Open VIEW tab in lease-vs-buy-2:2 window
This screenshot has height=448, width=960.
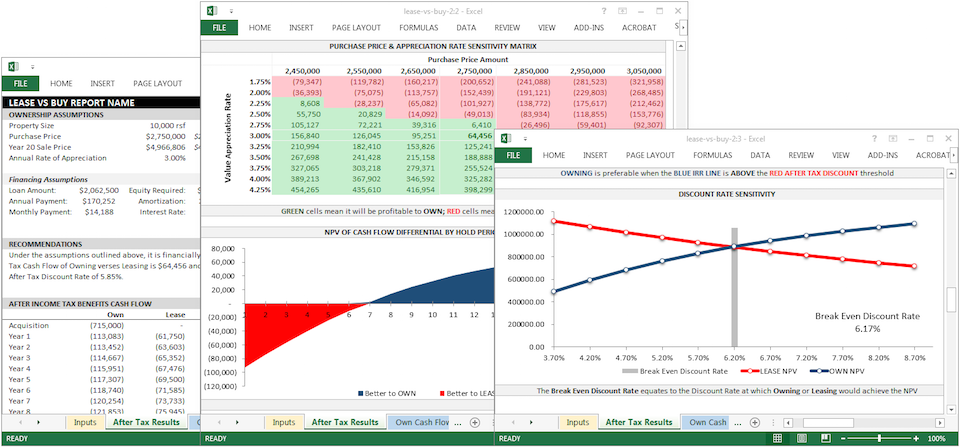pos(547,28)
